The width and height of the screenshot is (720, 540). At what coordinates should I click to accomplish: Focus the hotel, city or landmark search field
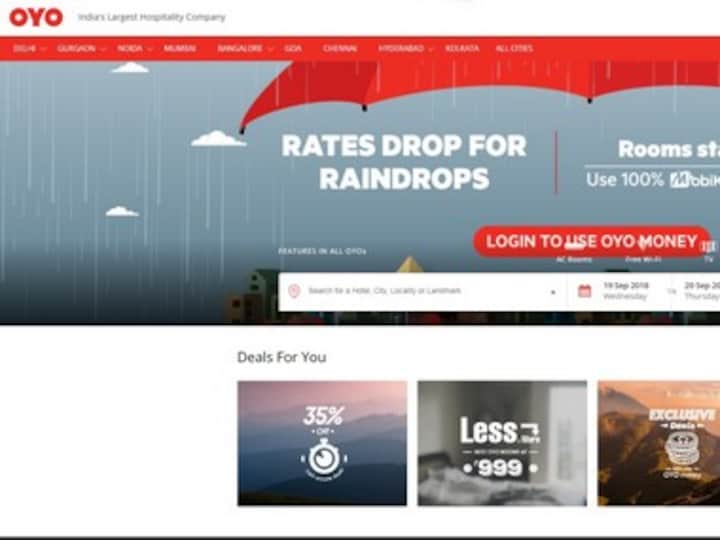click(x=422, y=291)
